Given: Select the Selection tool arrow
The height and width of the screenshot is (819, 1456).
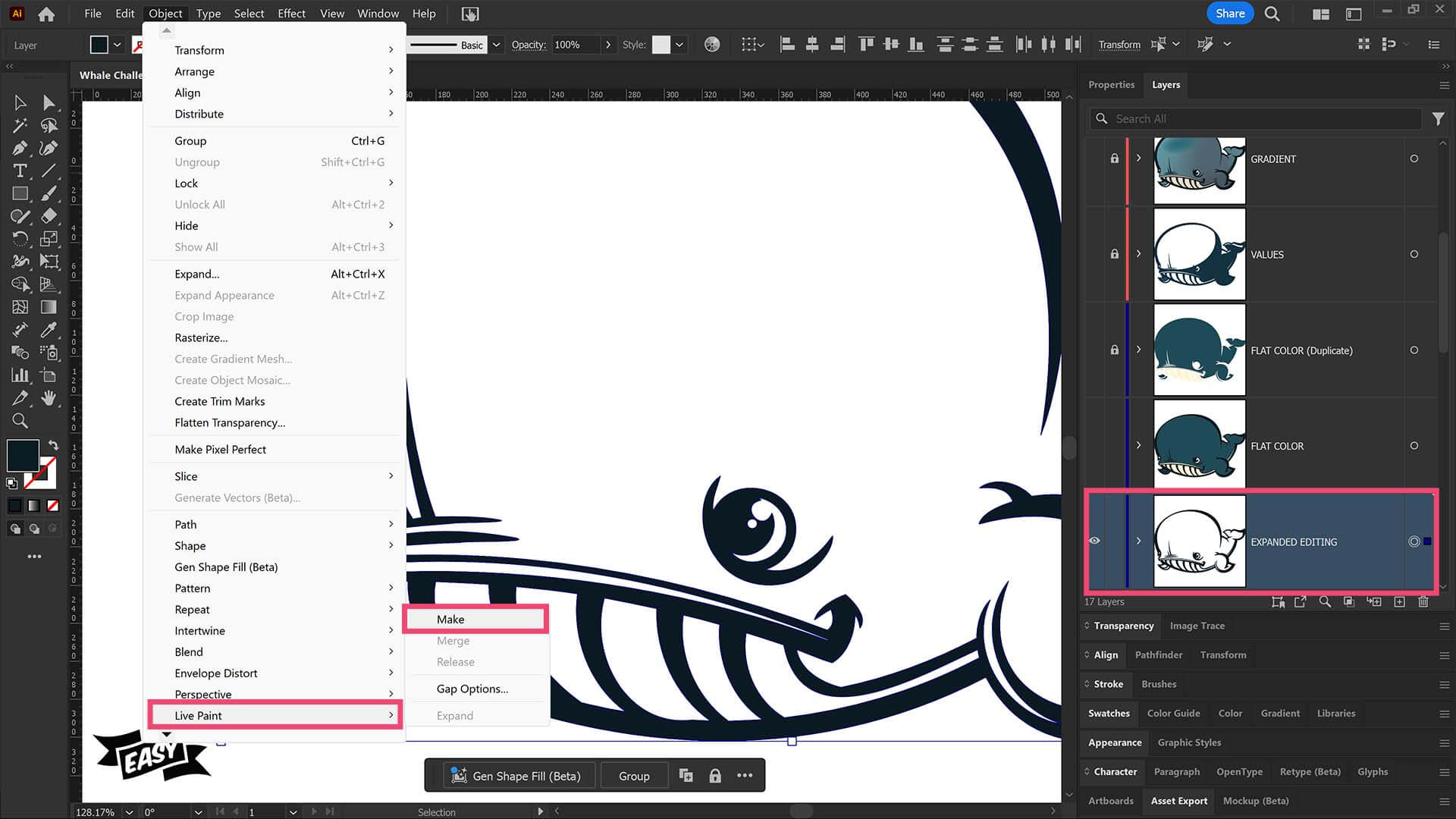Looking at the screenshot, I should (20, 102).
